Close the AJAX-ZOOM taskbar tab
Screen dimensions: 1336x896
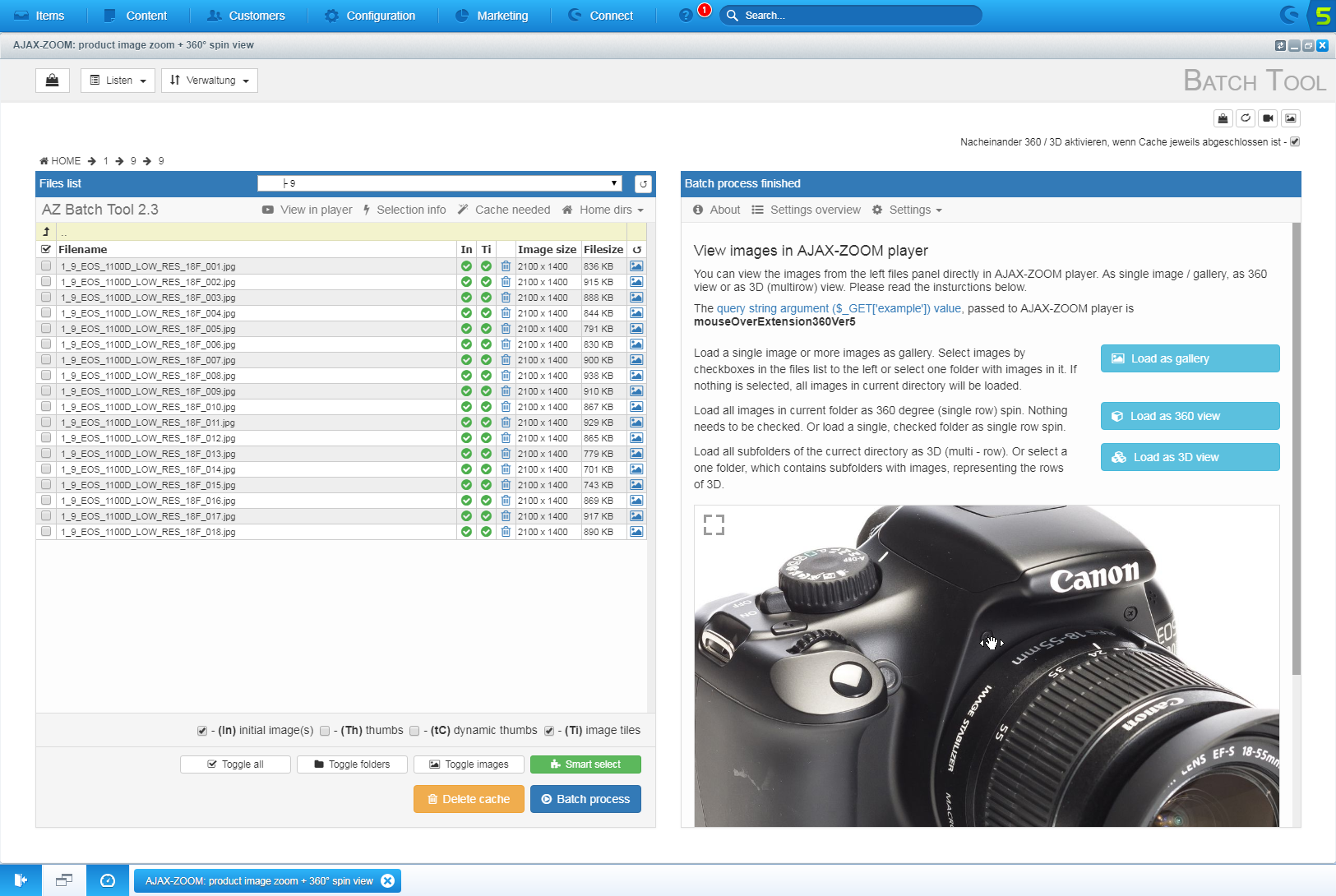[388, 880]
